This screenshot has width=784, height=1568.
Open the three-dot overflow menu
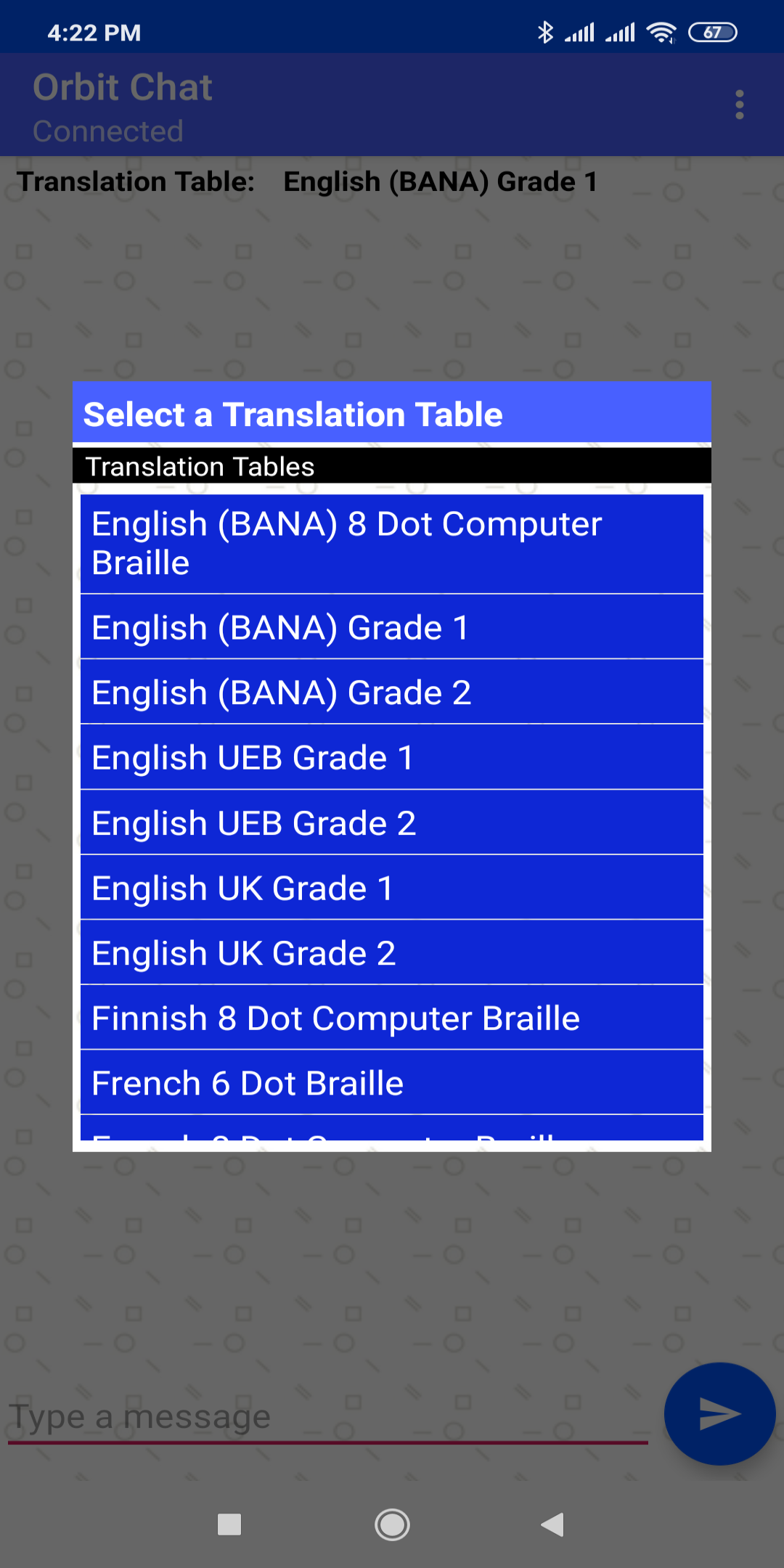(739, 105)
